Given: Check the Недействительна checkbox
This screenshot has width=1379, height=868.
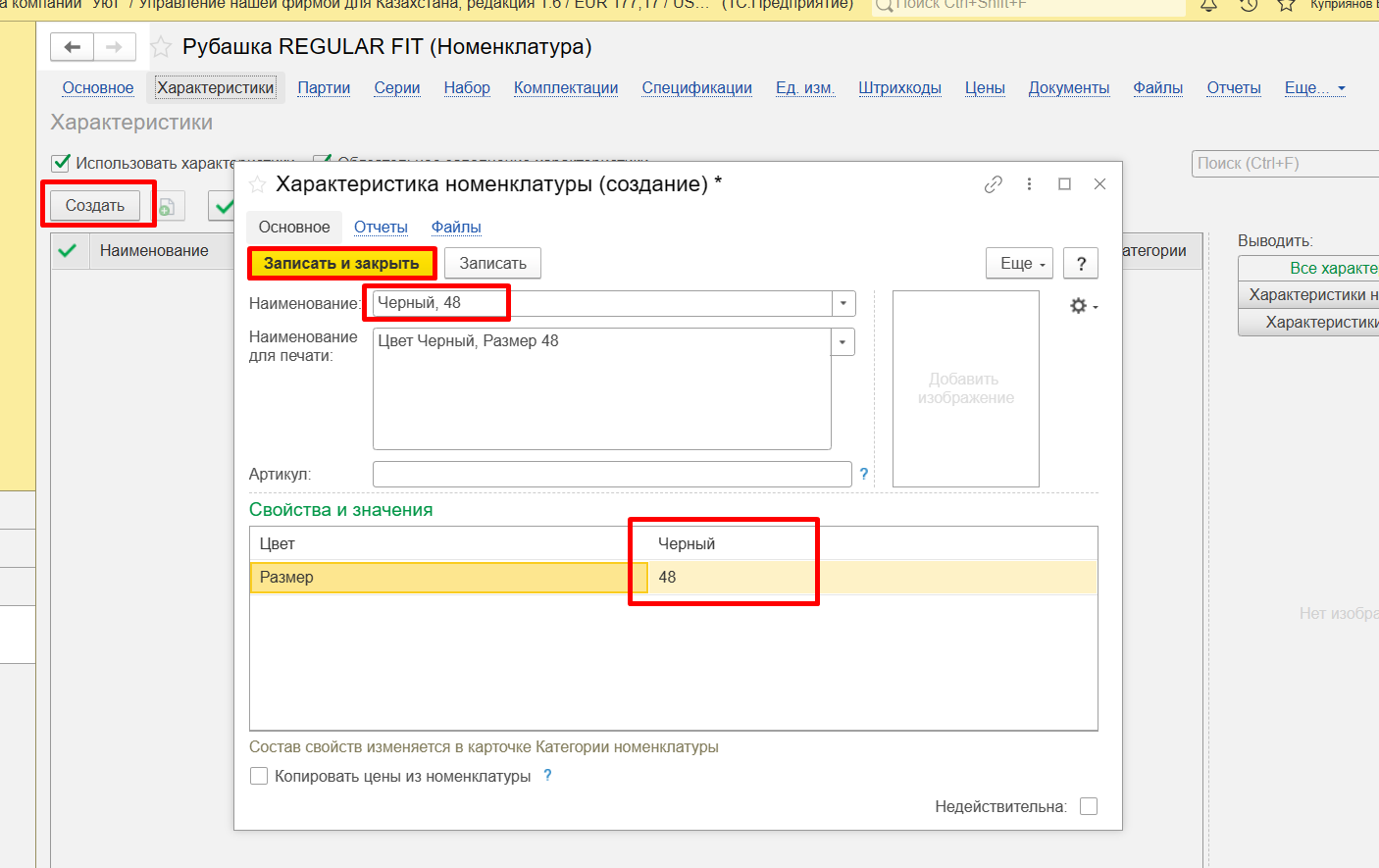Looking at the screenshot, I should (x=1088, y=806).
